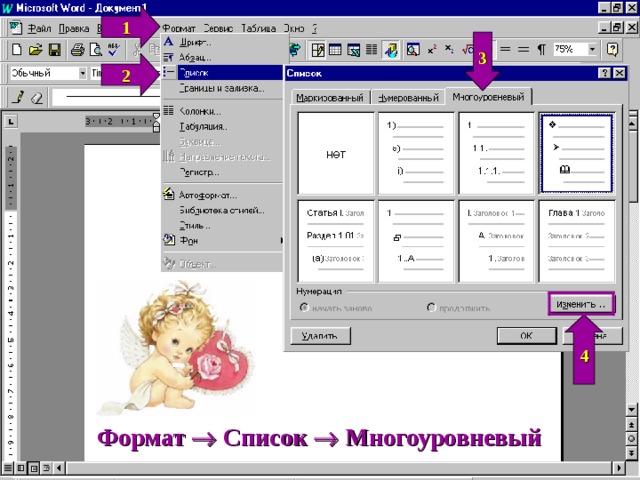Image resolution: width=640 pixels, height=480 pixels.
Task: Select the 1, 1.1., 1.1.1. list thumbnail
Action: (x=496, y=153)
